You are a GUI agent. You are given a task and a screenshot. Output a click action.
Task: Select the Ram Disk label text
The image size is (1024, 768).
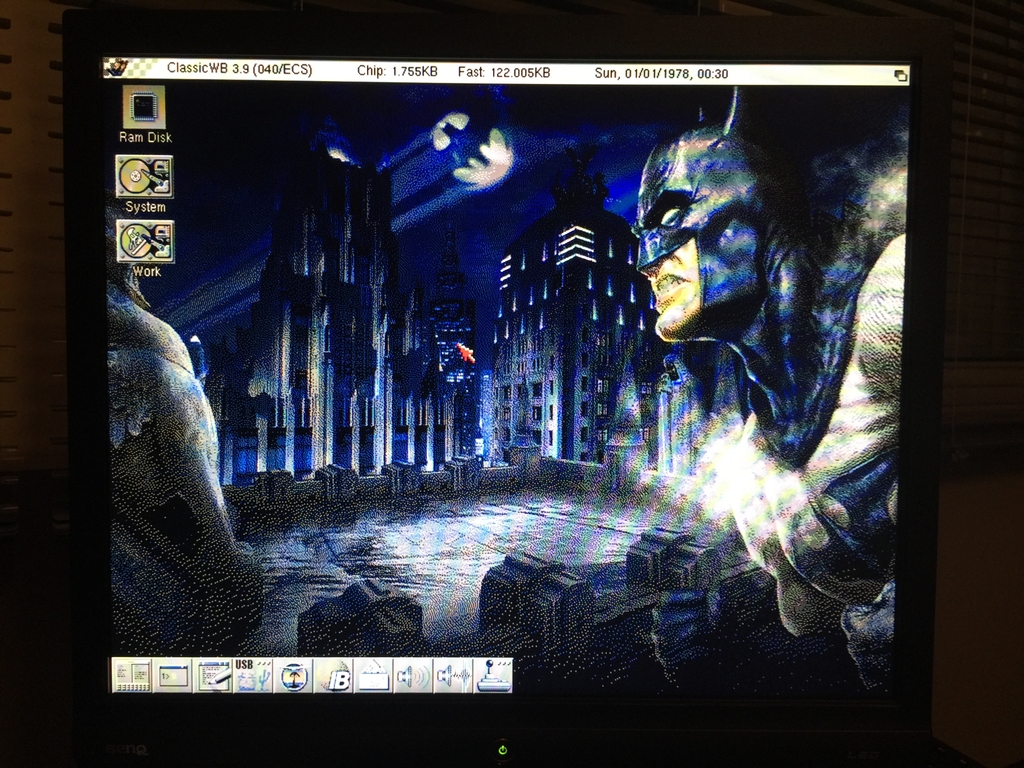(146, 137)
